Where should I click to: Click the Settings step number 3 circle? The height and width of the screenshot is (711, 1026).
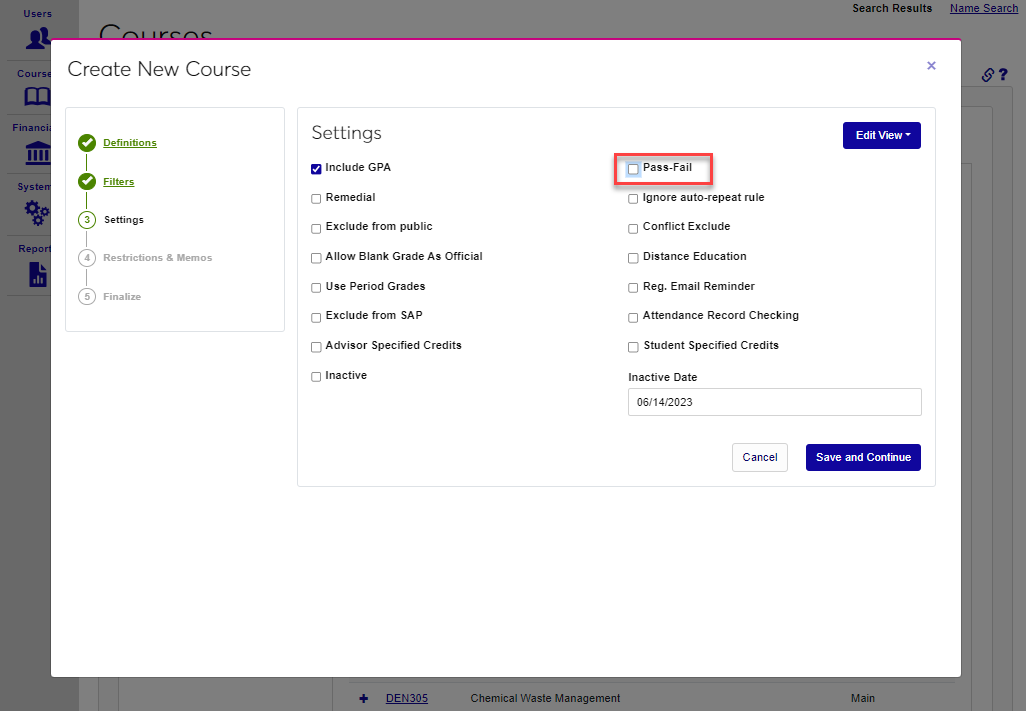coord(87,220)
